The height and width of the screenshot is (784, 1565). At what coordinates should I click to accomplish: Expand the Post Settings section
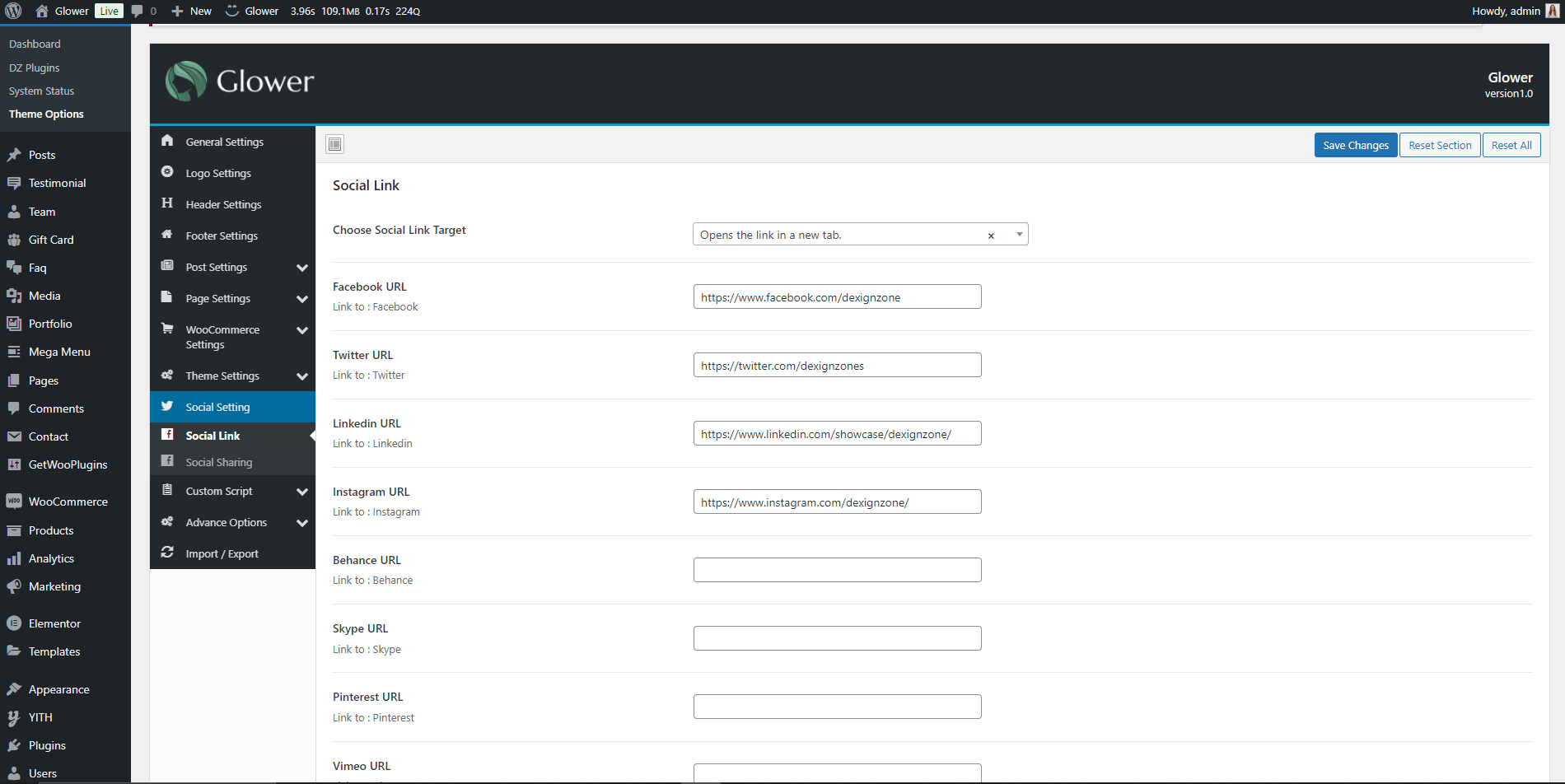[301, 268]
